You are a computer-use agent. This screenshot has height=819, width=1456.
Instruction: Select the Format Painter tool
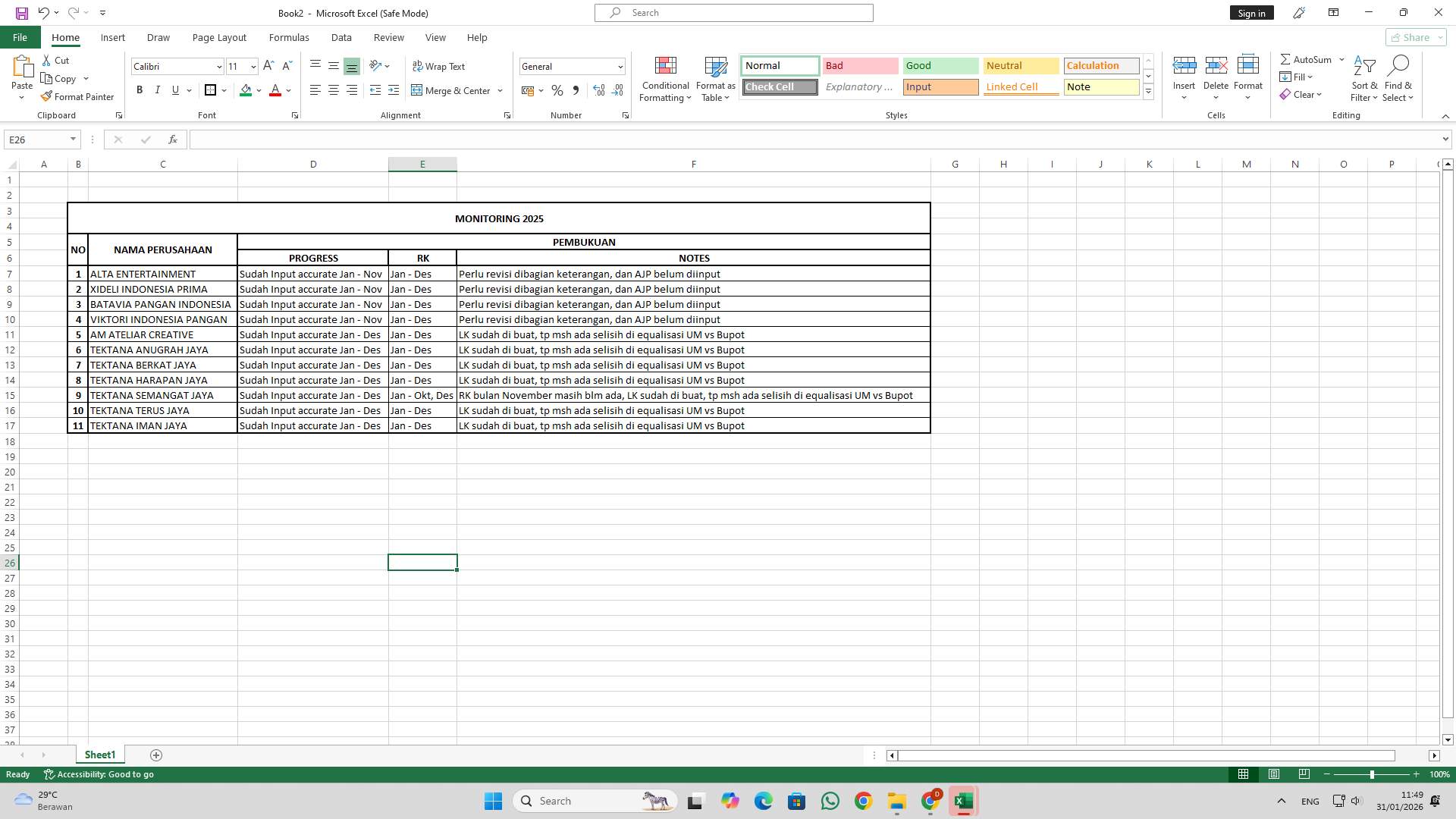(x=78, y=96)
